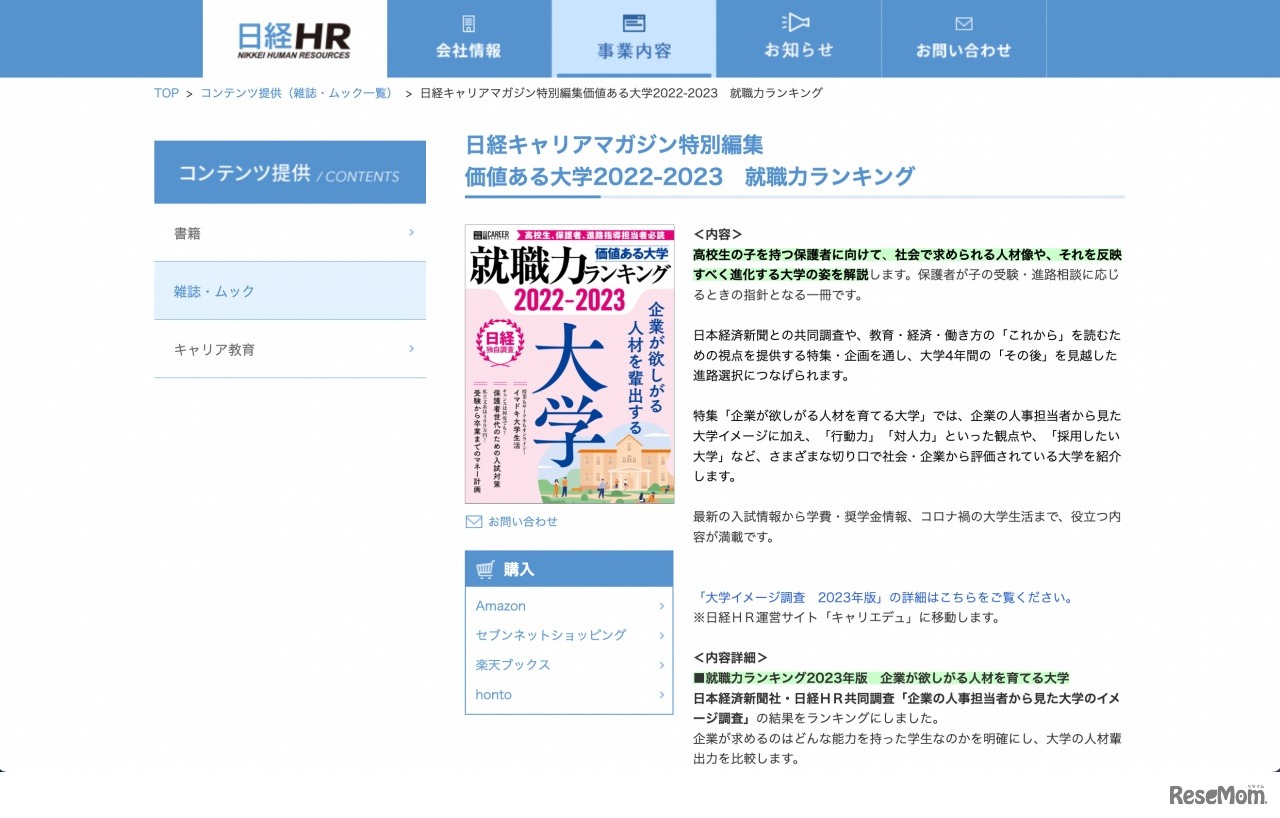Click the chevron on the 書籍 row
The height and width of the screenshot is (818, 1280).
(x=411, y=232)
